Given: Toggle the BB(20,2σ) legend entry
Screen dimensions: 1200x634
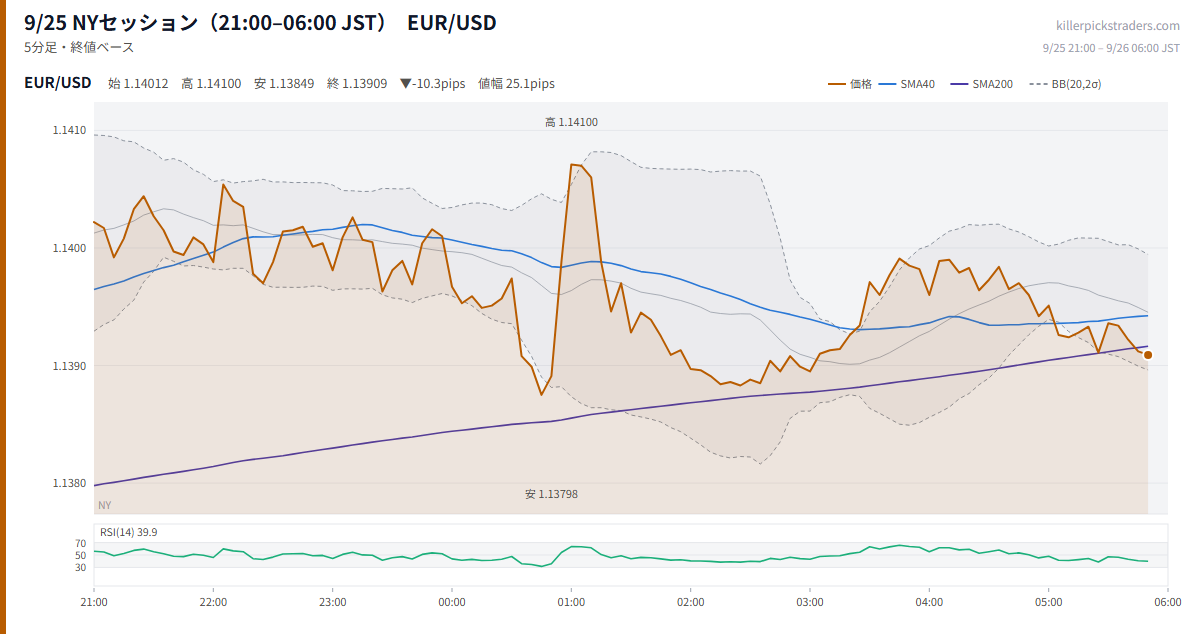Looking at the screenshot, I should point(1064,84).
